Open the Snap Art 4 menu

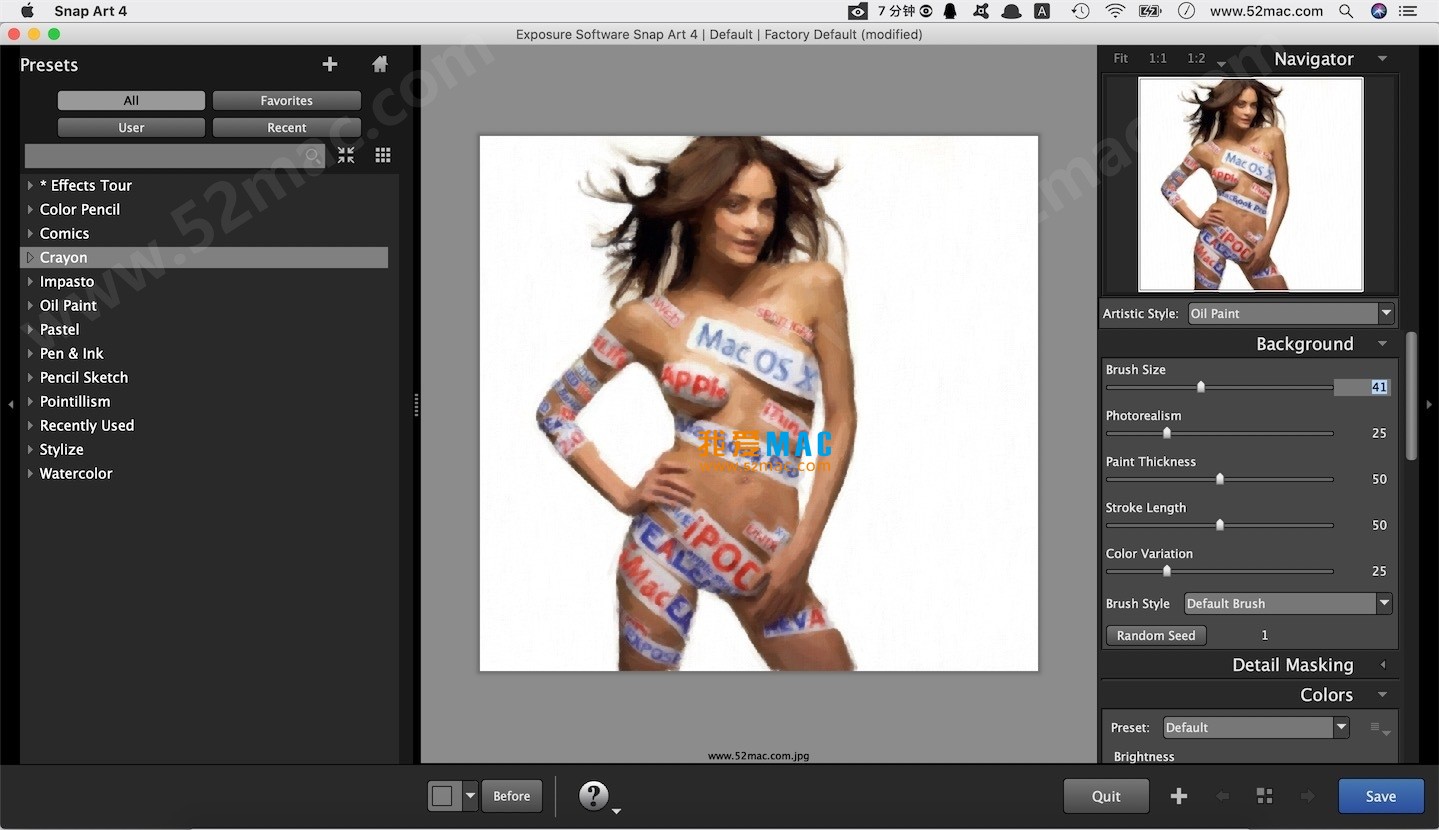coord(90,11)
